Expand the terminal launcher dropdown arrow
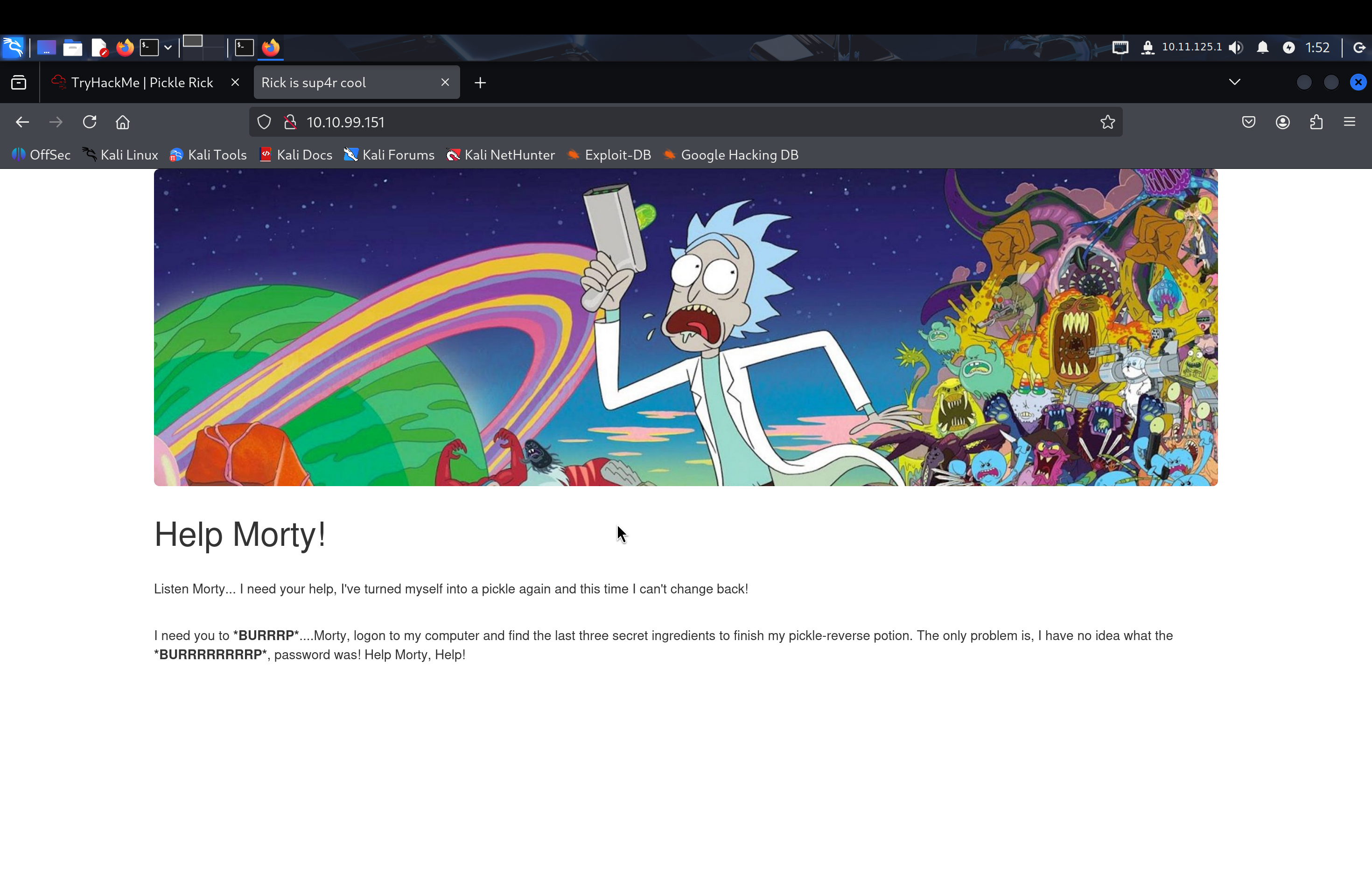The image size is (1372, 892). [x=168, y=48]
